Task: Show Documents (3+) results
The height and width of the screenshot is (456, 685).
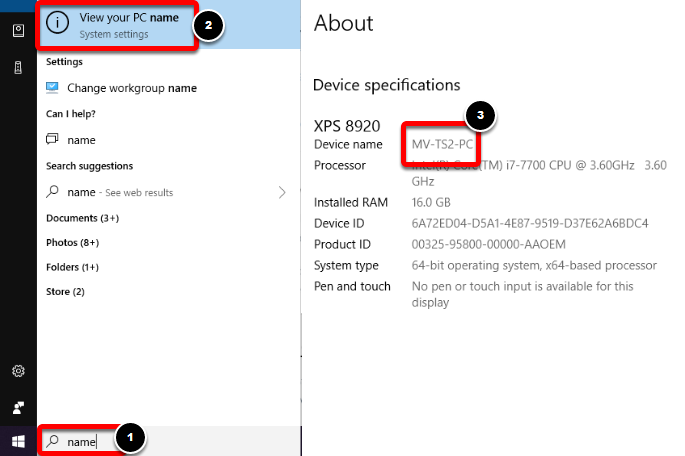Action: pos(83,218)
